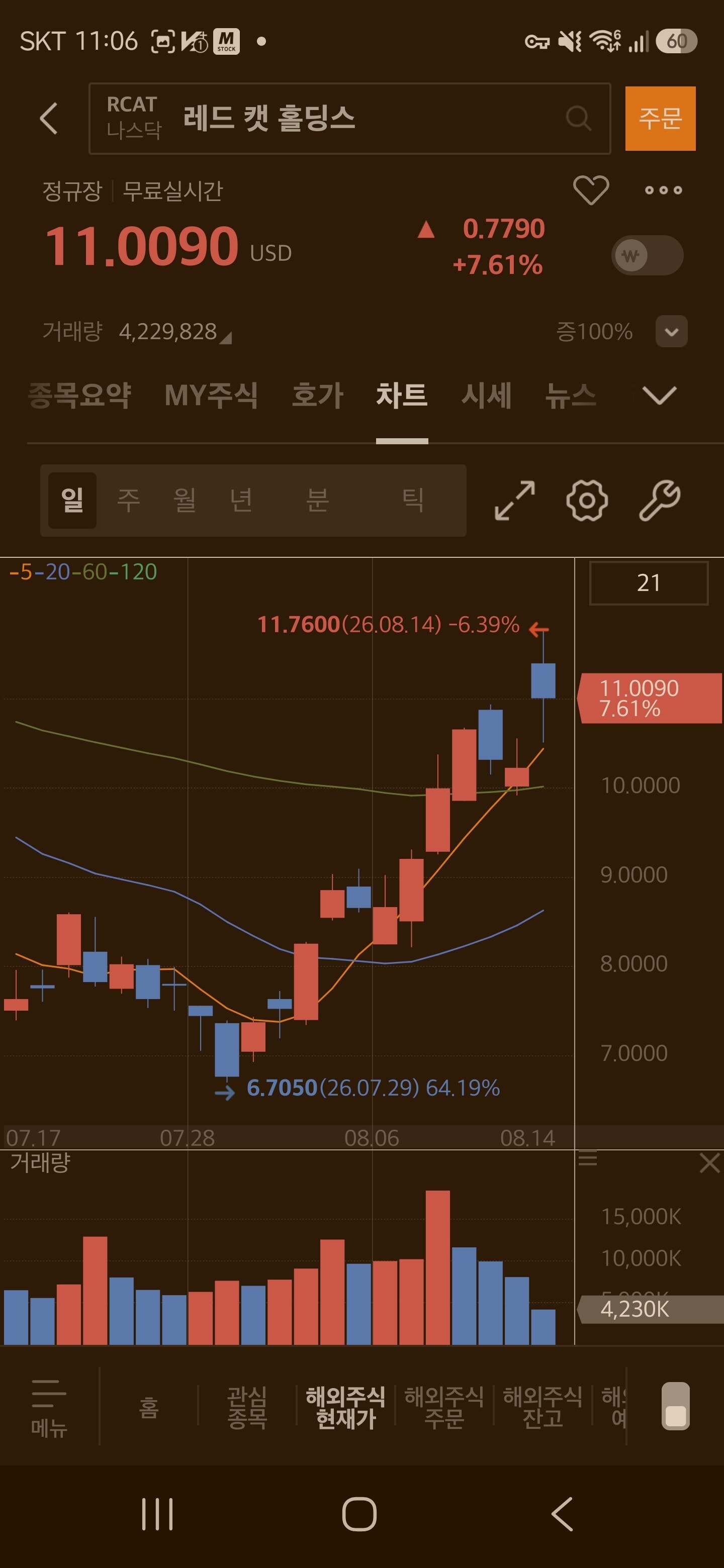Switch to MY주식 tab
This screenshot has height=1568, width=724.
[x=211, y=396]
